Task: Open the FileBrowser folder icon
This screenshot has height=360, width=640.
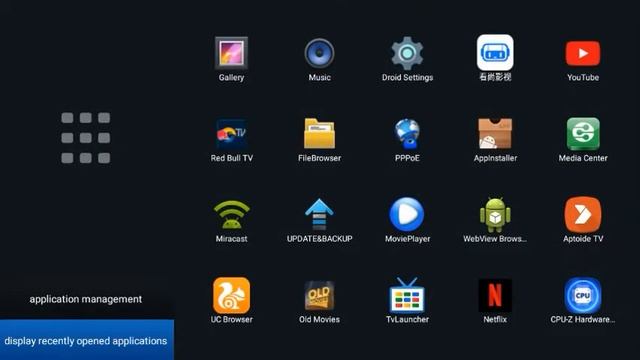Action: coord(319,133)
